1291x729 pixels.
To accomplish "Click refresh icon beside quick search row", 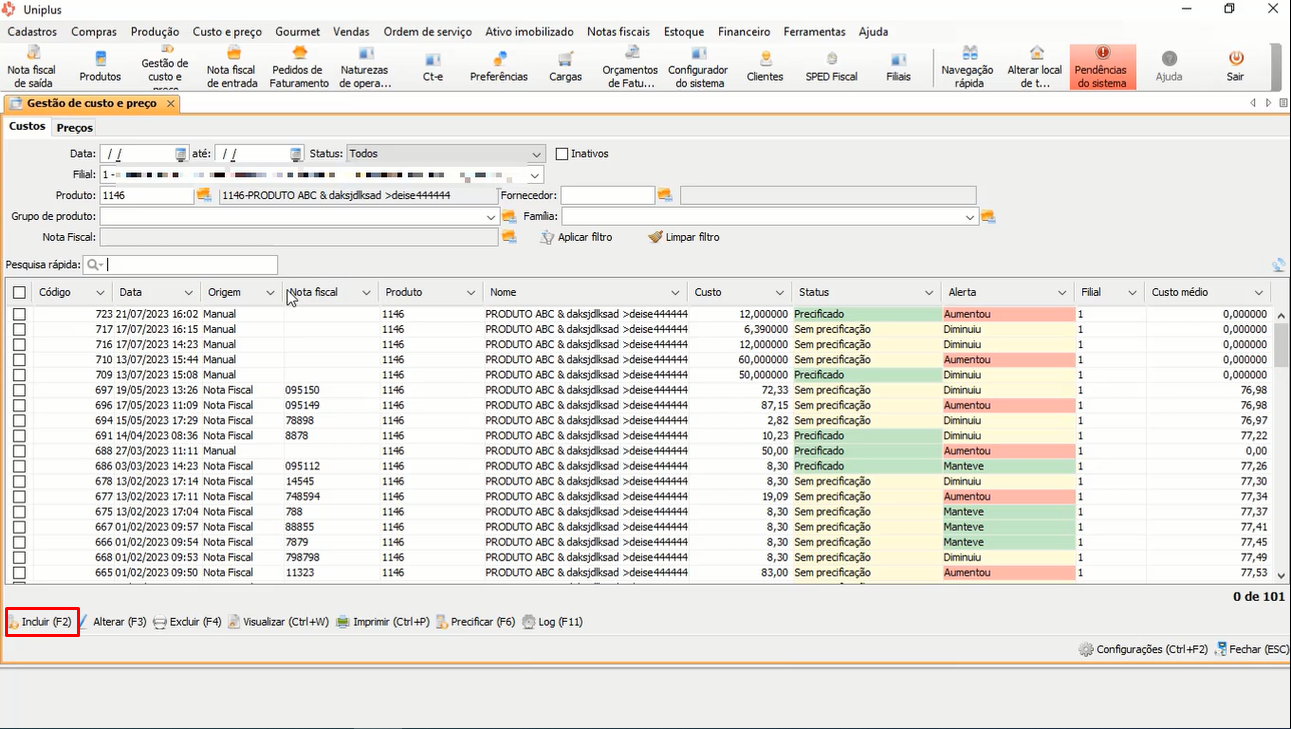I will [1278, 265].
